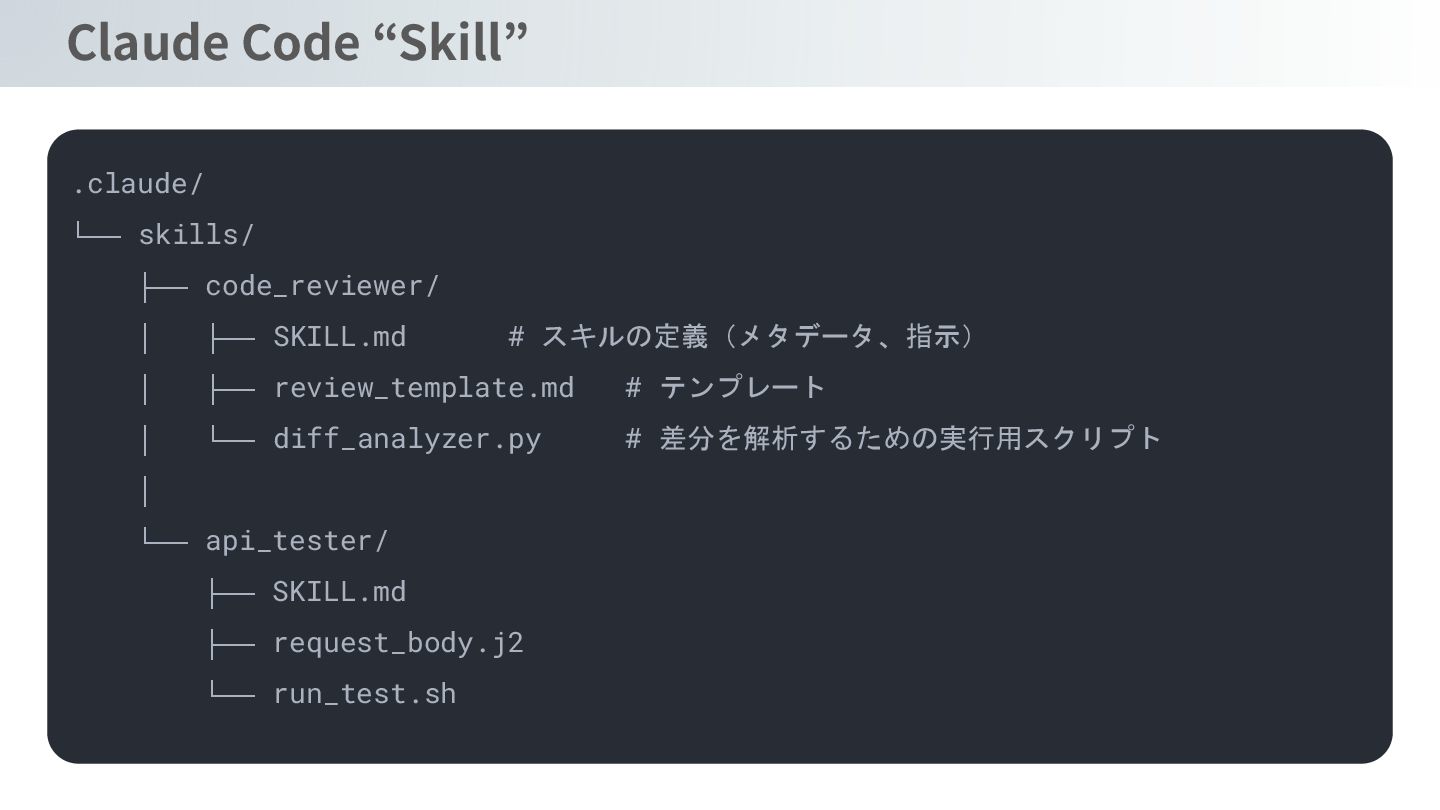This screenshot has height=810, width=1440.
Task: Click the review_template.md file
Action: pyautogui.click(x=424, y=388)
